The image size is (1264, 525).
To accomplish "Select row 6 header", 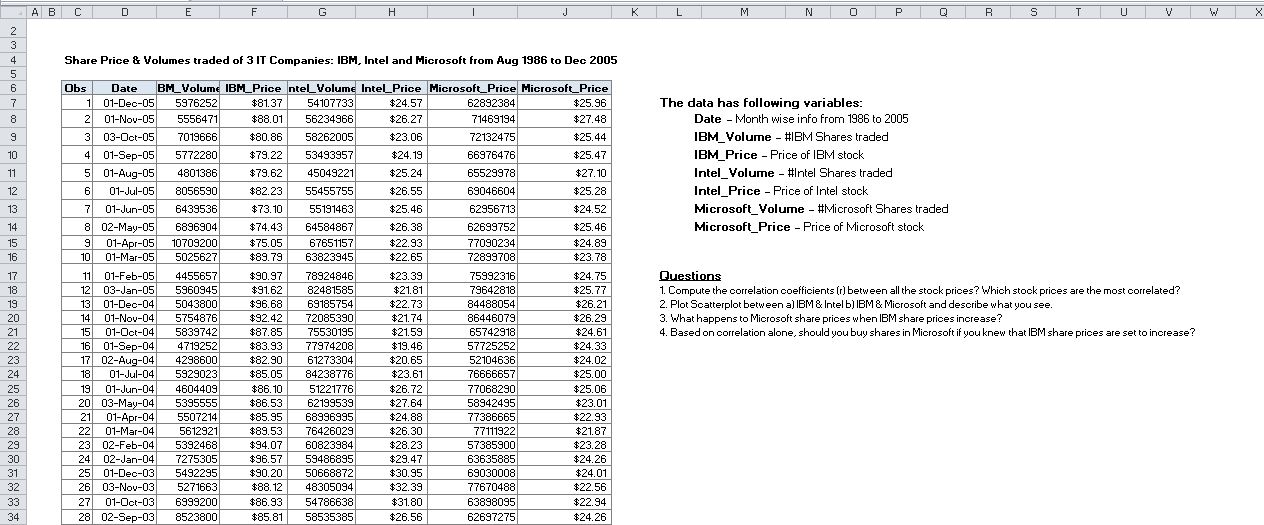I will 11,88.
